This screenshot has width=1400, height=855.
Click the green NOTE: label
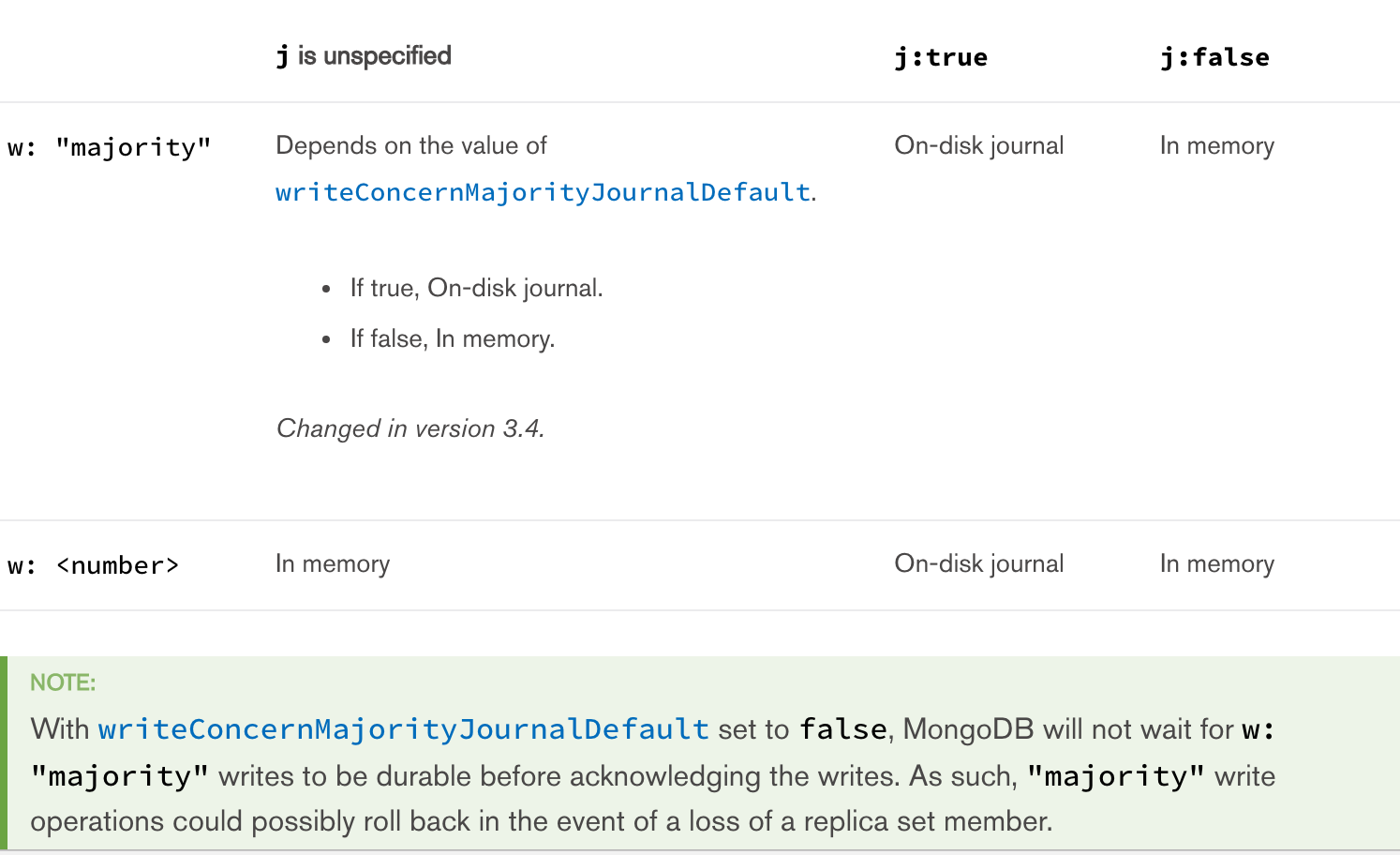tap(63, 682)
